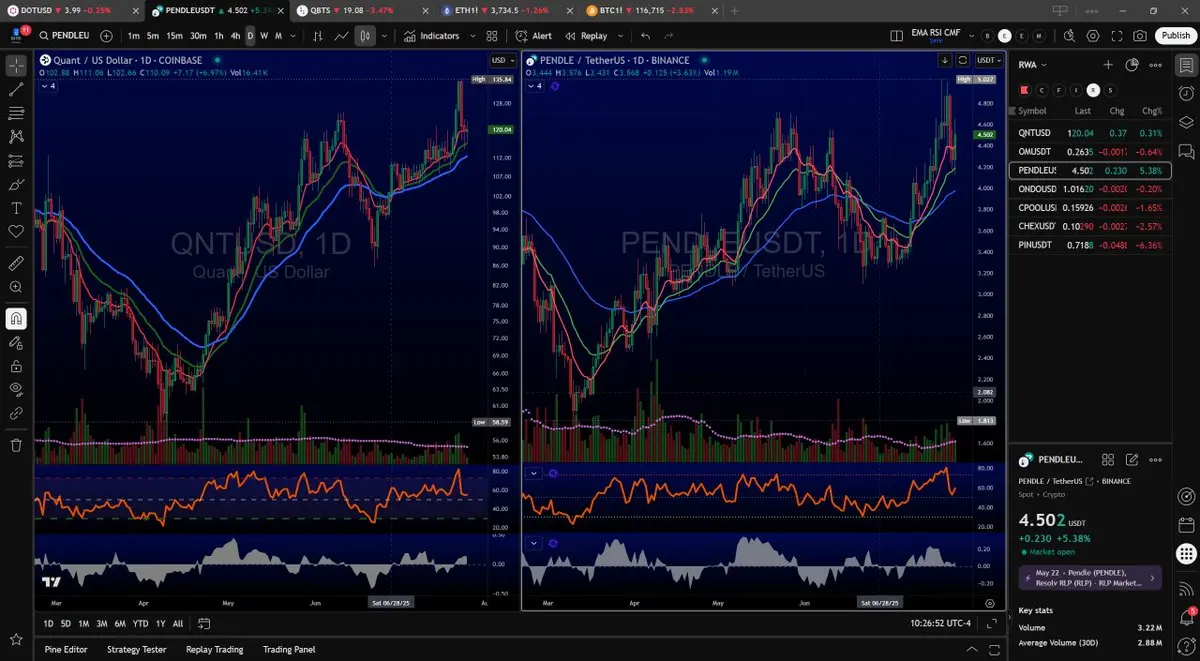Add a symbol to the watchlist
1200x661 pixels.
click(x=1108, y=65)
